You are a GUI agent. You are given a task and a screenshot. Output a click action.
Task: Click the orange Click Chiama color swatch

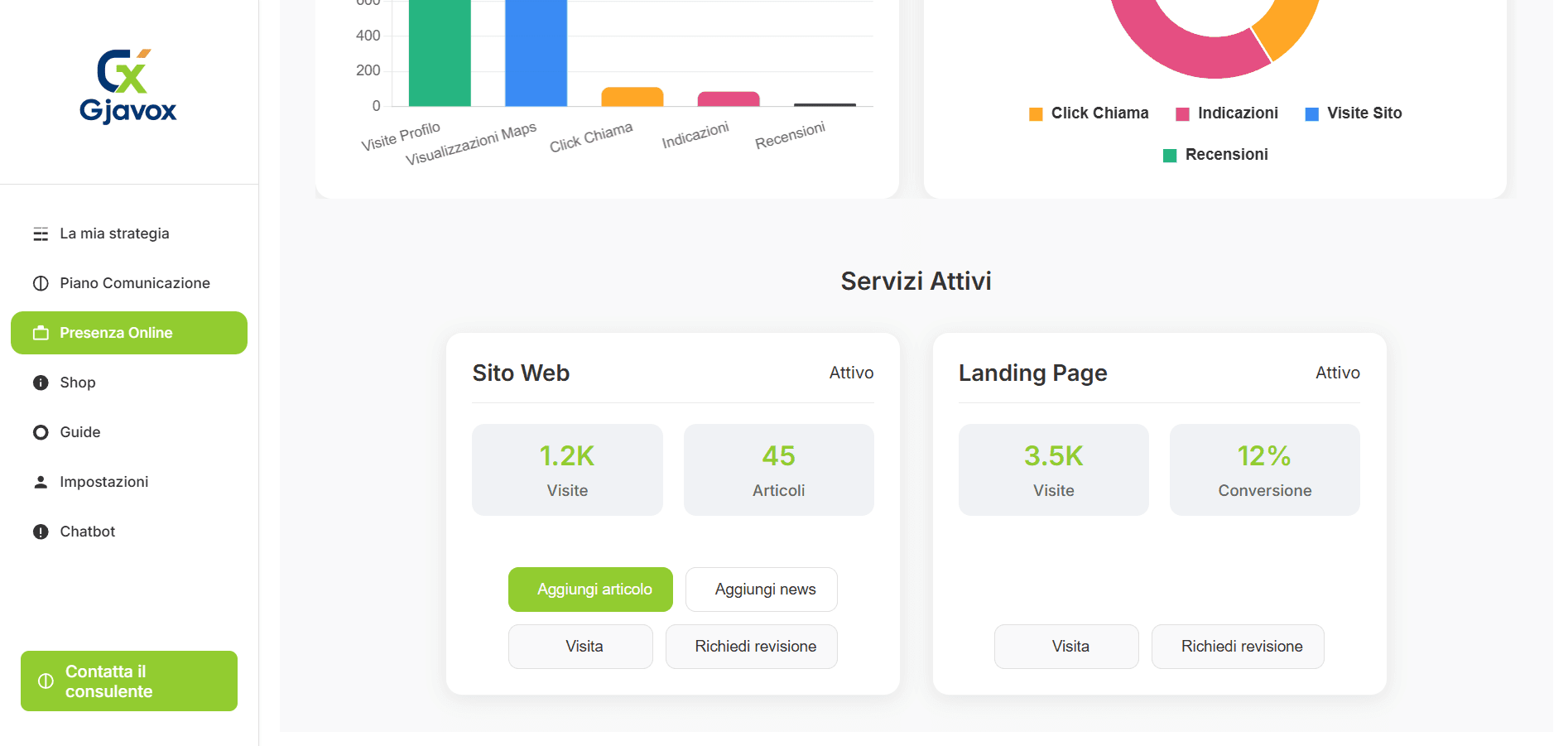coord(1035,113)
